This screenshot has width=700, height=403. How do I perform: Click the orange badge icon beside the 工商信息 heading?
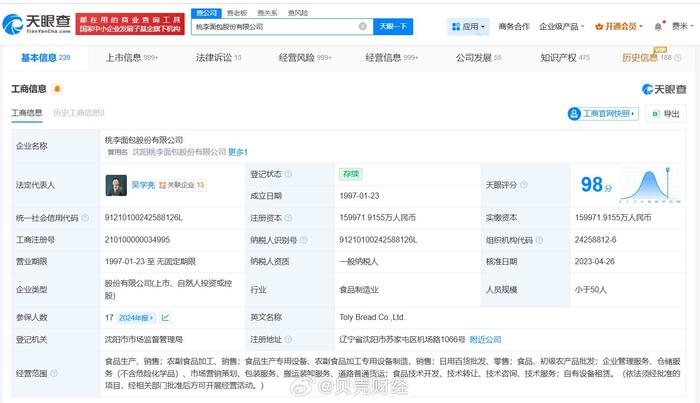57,89
